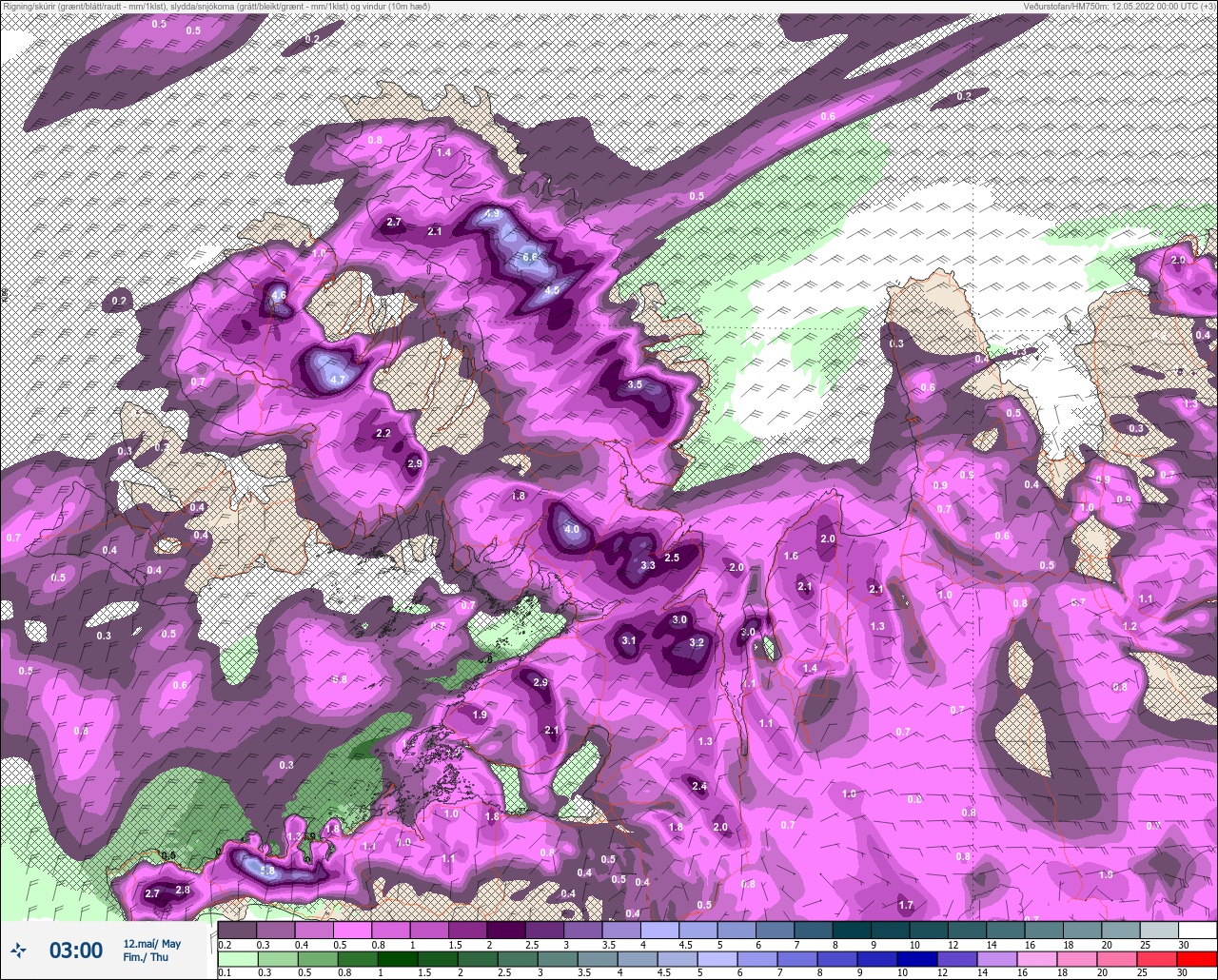Select the darkest purple upper swatch starting at 2

pyautogui.click(x=506, y=930)
